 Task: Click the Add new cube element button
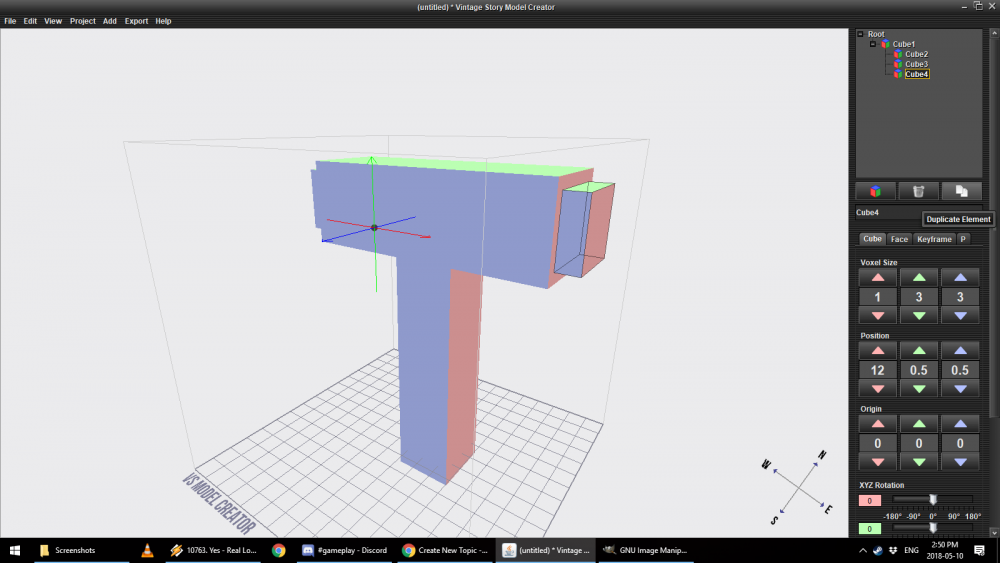pyautogui.click(x=875, y=191)
